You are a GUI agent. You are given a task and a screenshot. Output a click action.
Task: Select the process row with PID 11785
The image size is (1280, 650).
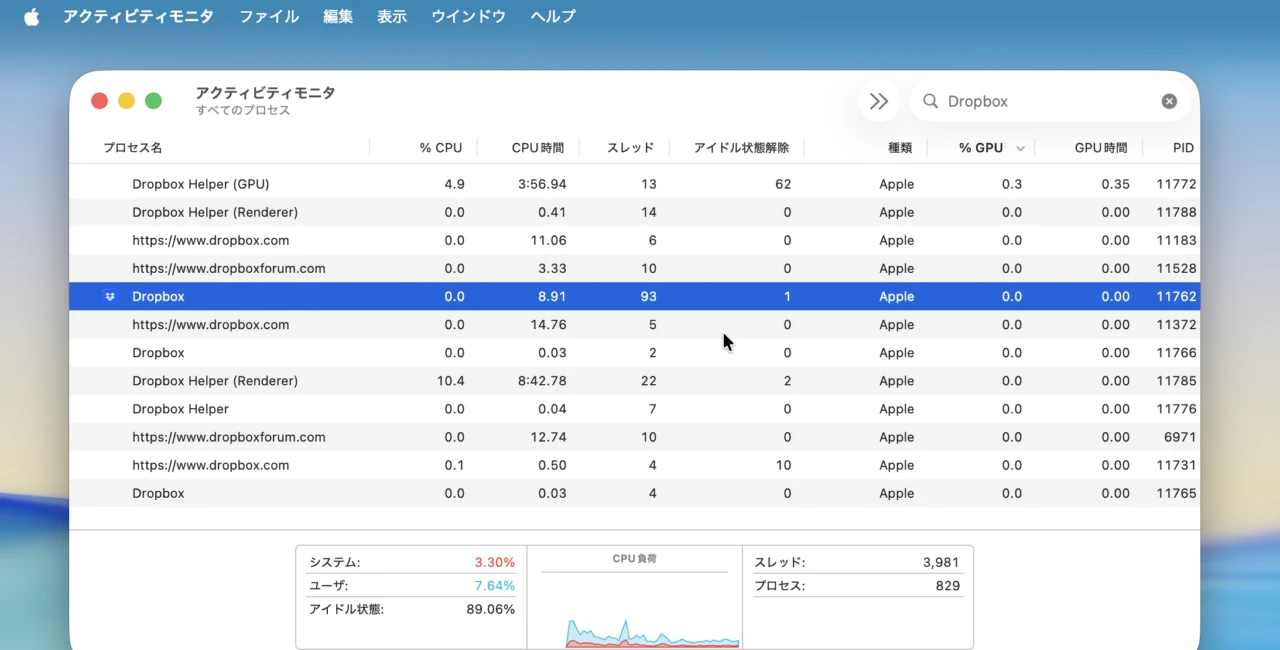pos(400,381)
